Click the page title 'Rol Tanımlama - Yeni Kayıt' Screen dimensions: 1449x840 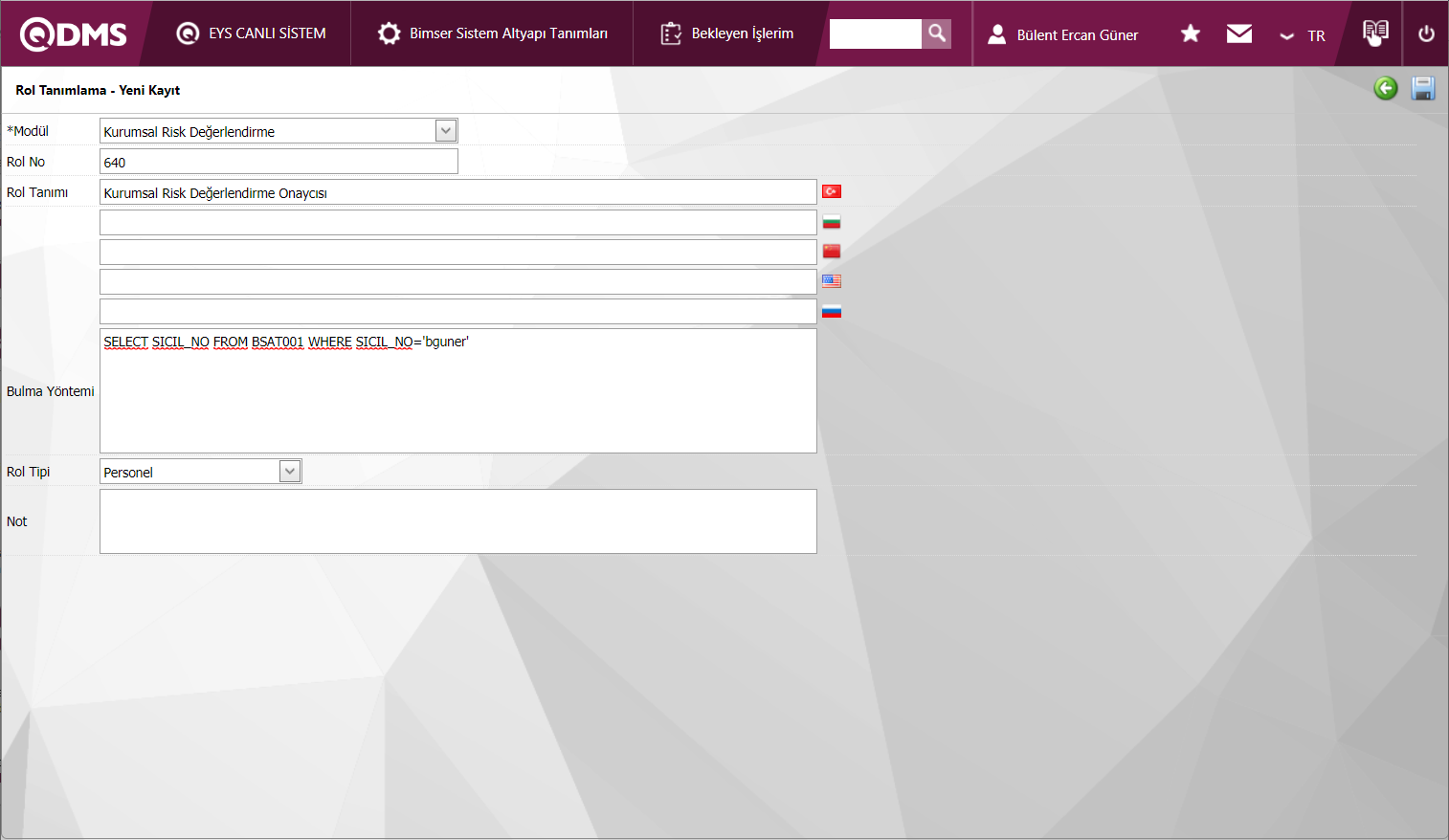pyautogui.click(x=98, y=90)
